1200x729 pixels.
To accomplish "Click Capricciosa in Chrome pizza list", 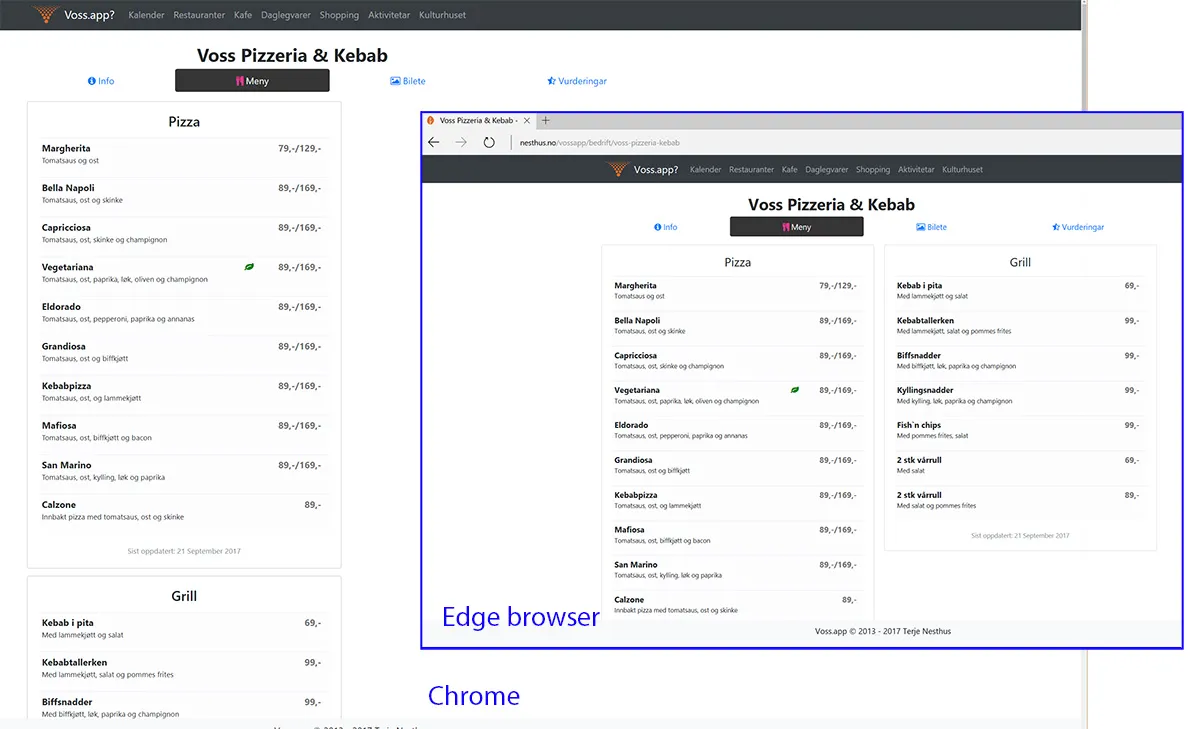I will pos(67,227).
